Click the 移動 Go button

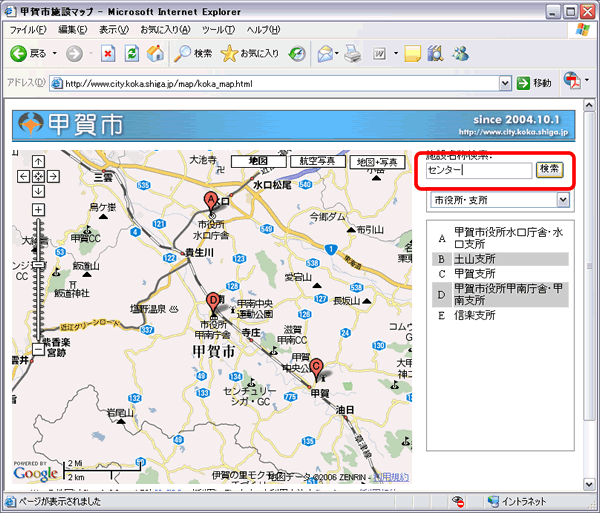tap(534, 83)
